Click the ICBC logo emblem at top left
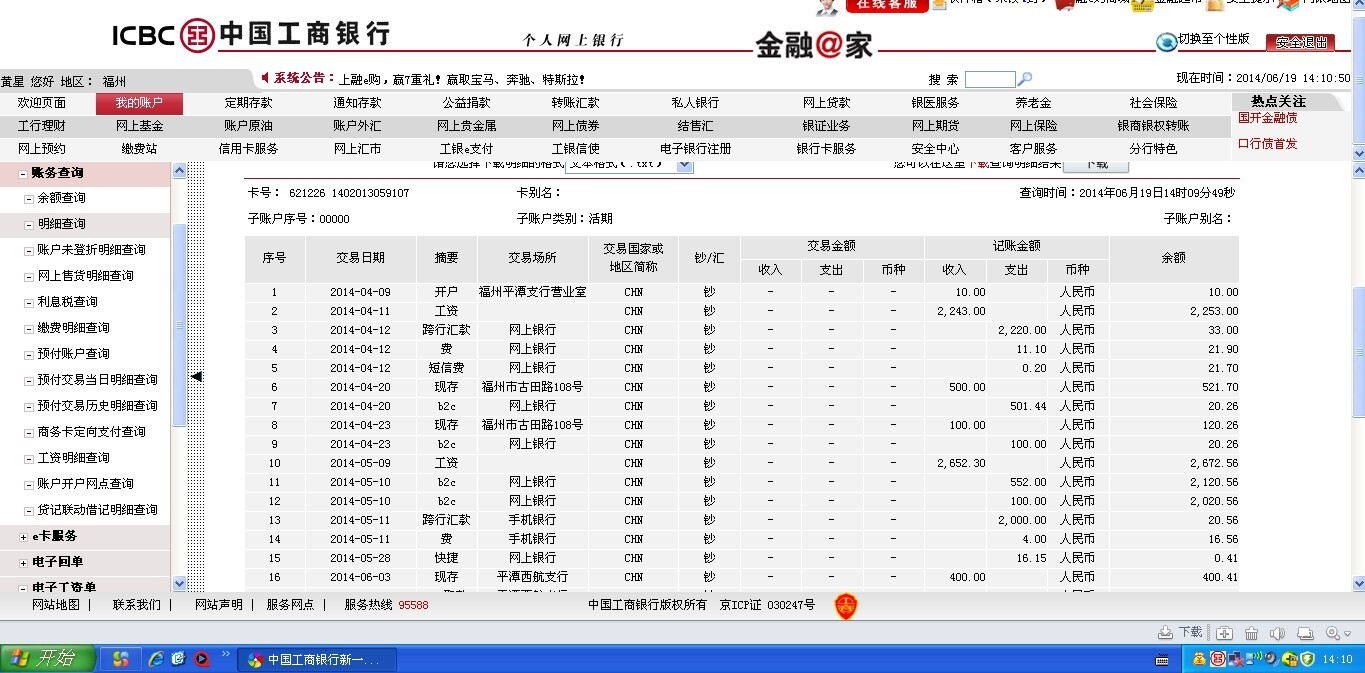The image size is (1365, 673). (x=198, y=36)
